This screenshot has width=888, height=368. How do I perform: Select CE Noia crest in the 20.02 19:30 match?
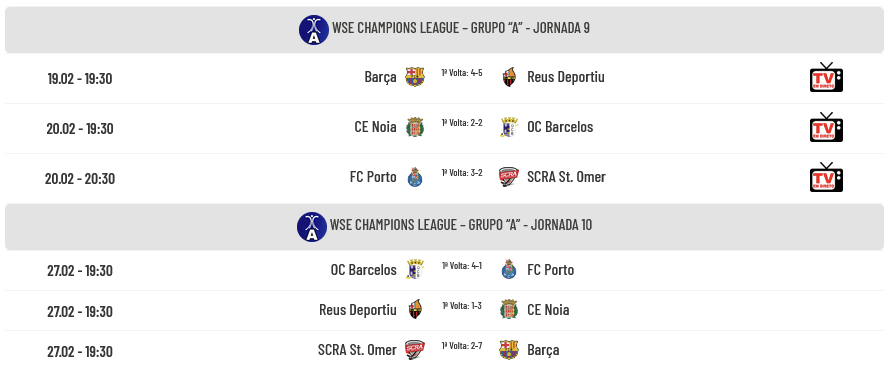[x=415, y=127]
